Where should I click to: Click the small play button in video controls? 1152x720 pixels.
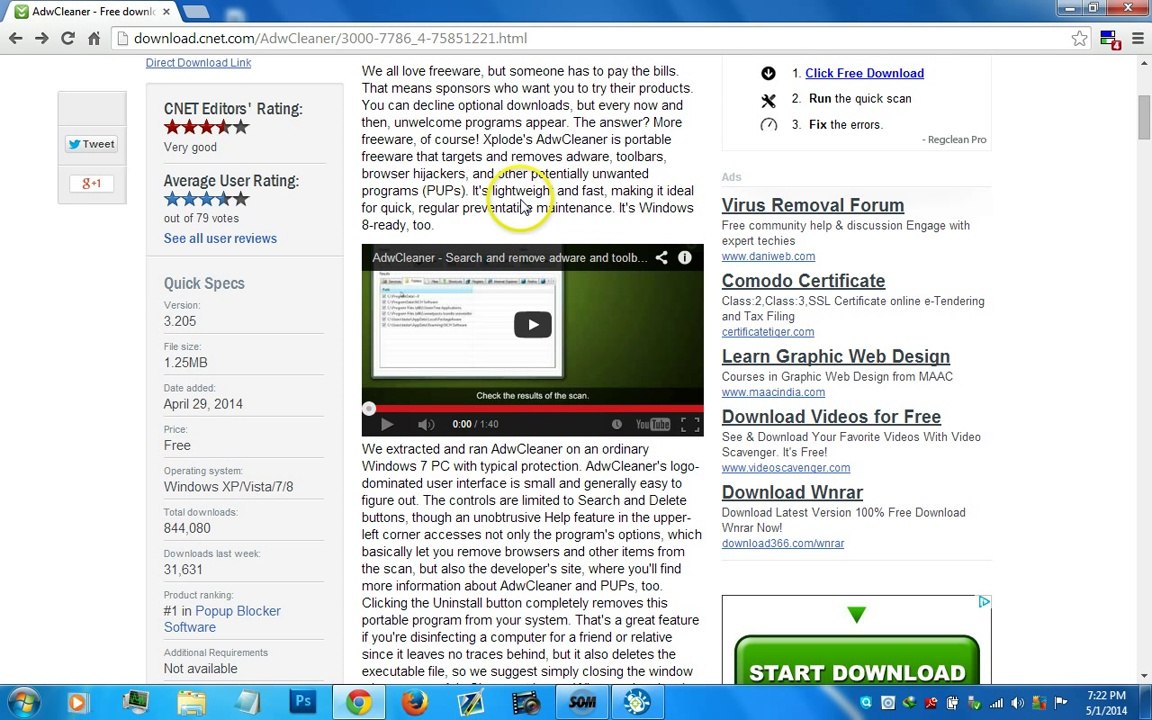386,424
